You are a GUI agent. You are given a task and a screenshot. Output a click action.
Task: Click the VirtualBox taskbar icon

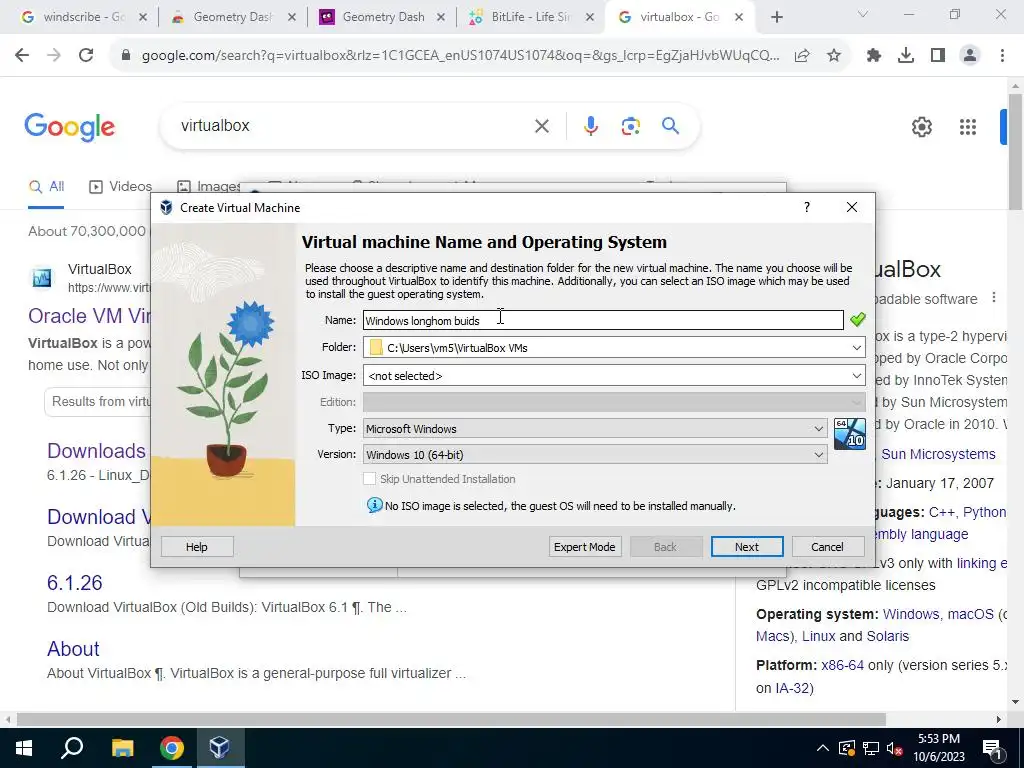point(219,748)
